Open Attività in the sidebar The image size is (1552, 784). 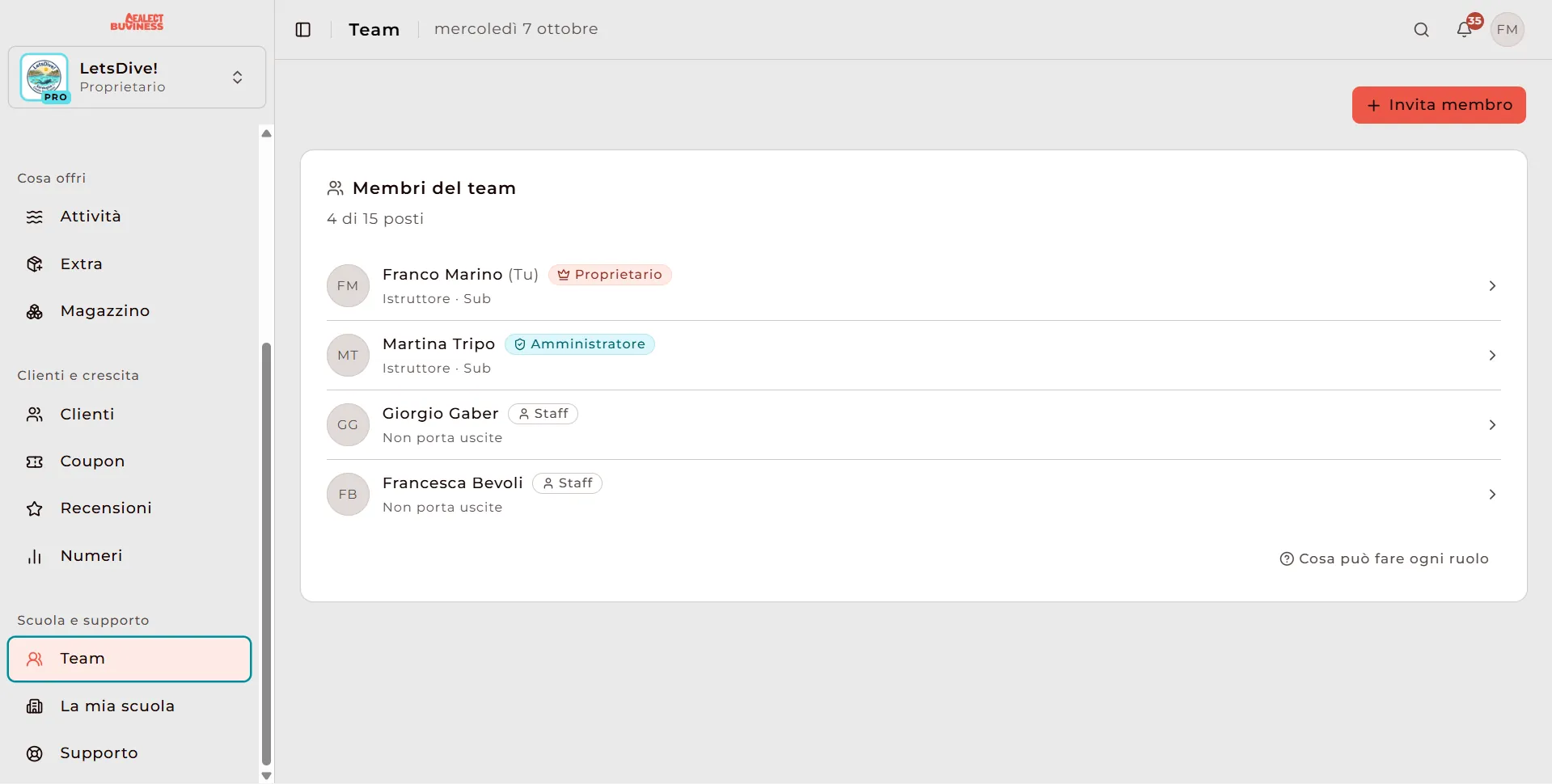[129, 217]
